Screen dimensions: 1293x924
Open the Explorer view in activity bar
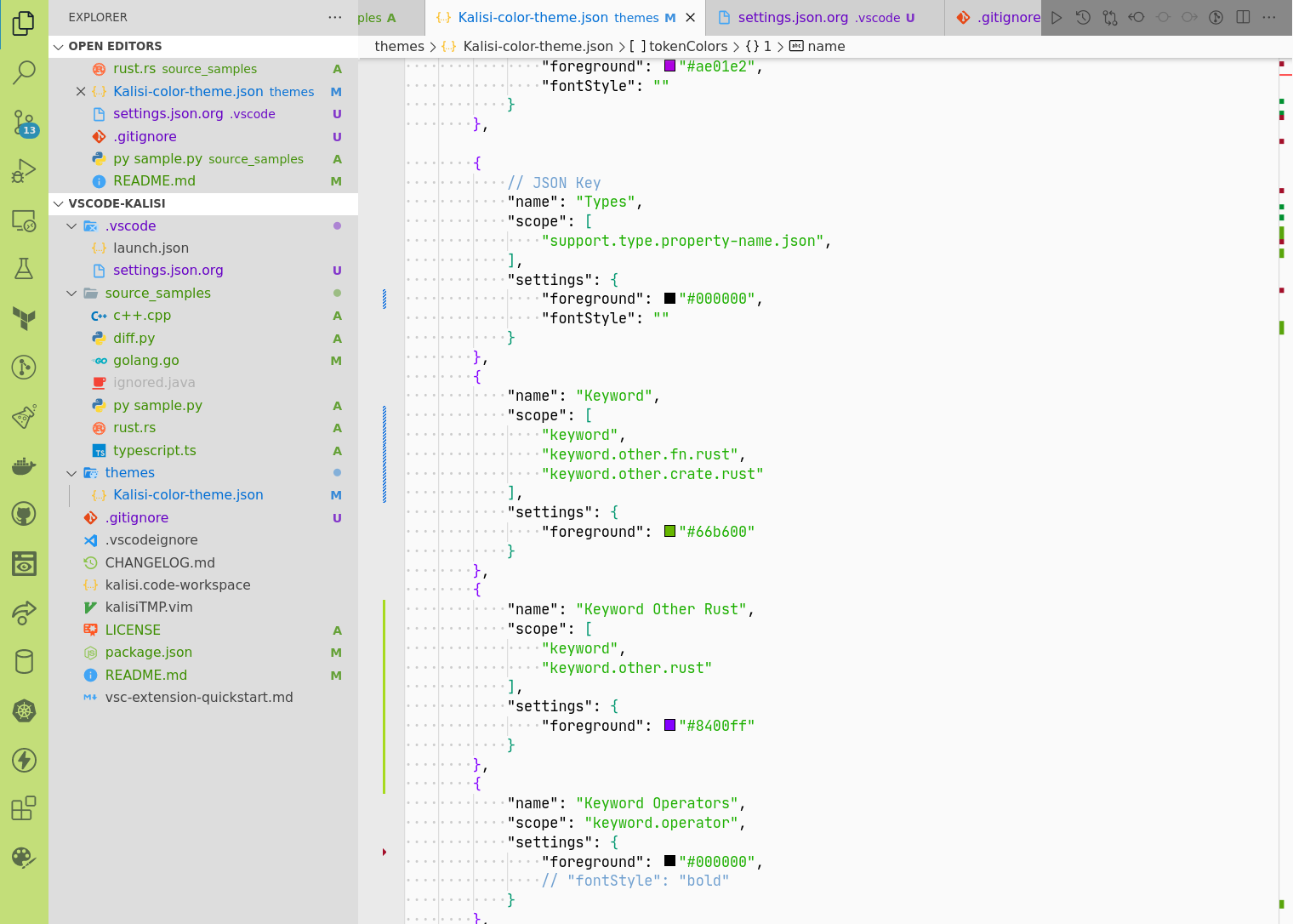coord(24,23)
